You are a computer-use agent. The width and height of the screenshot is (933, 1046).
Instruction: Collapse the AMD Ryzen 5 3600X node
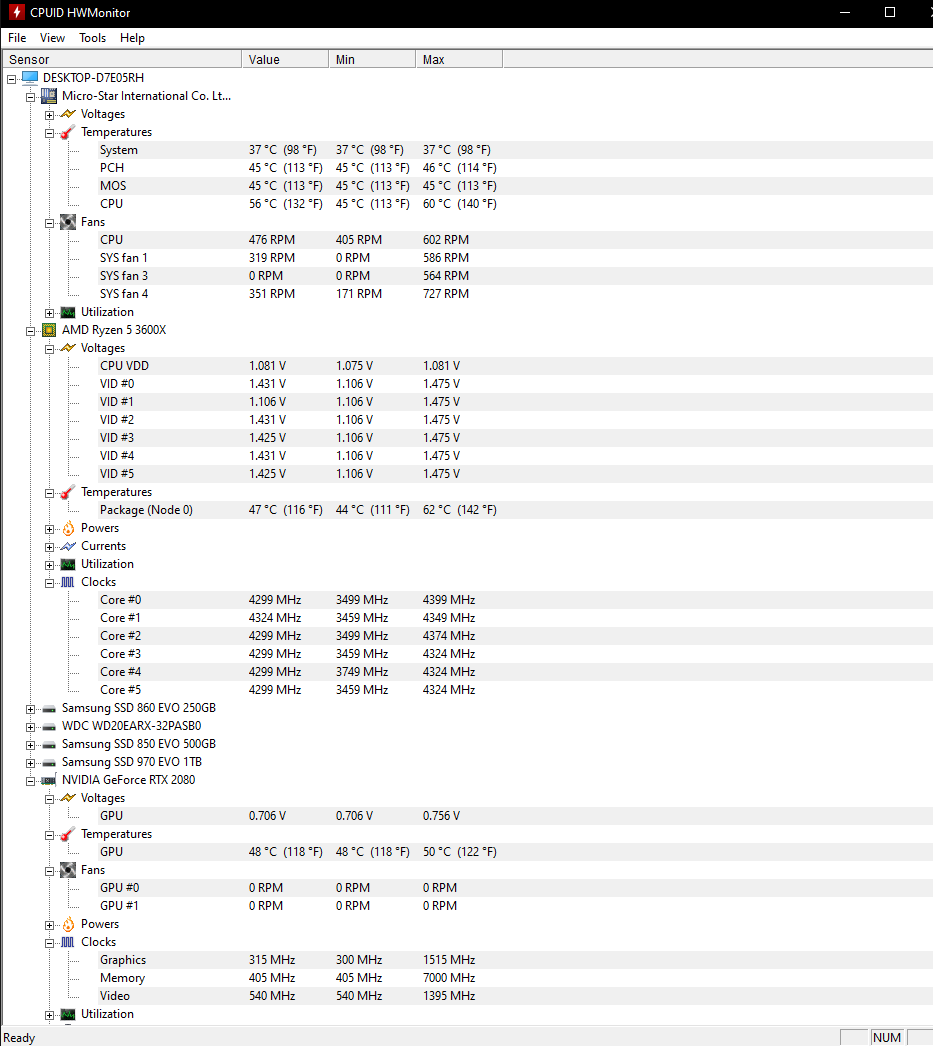[x=30, y=332]
